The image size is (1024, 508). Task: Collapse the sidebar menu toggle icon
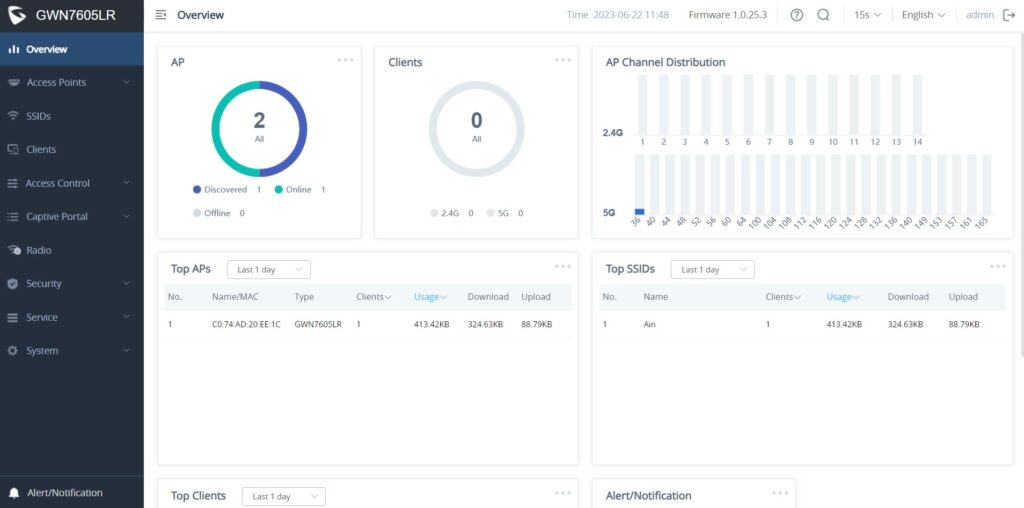161,15
